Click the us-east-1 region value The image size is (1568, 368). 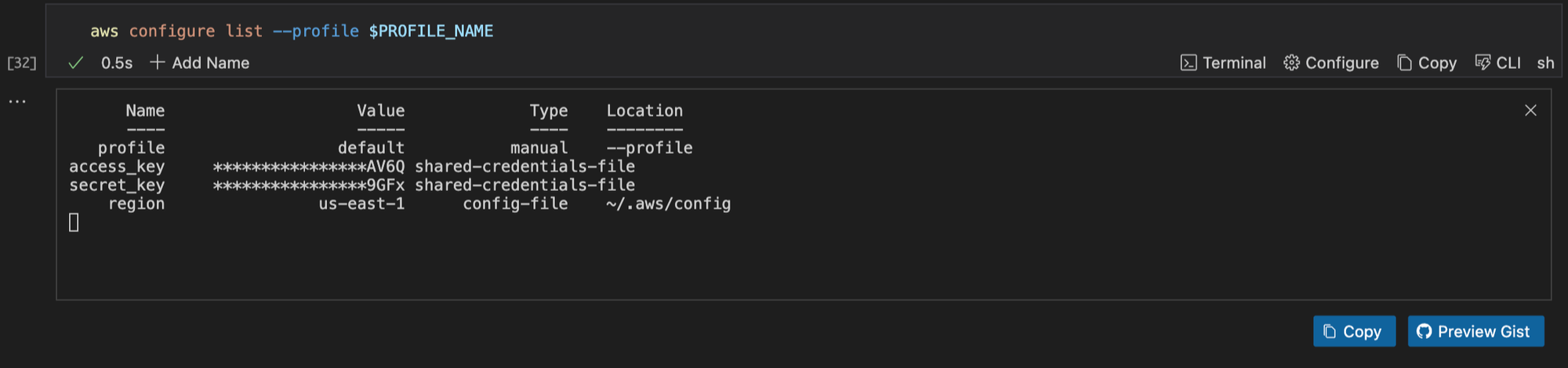point(361,204)
